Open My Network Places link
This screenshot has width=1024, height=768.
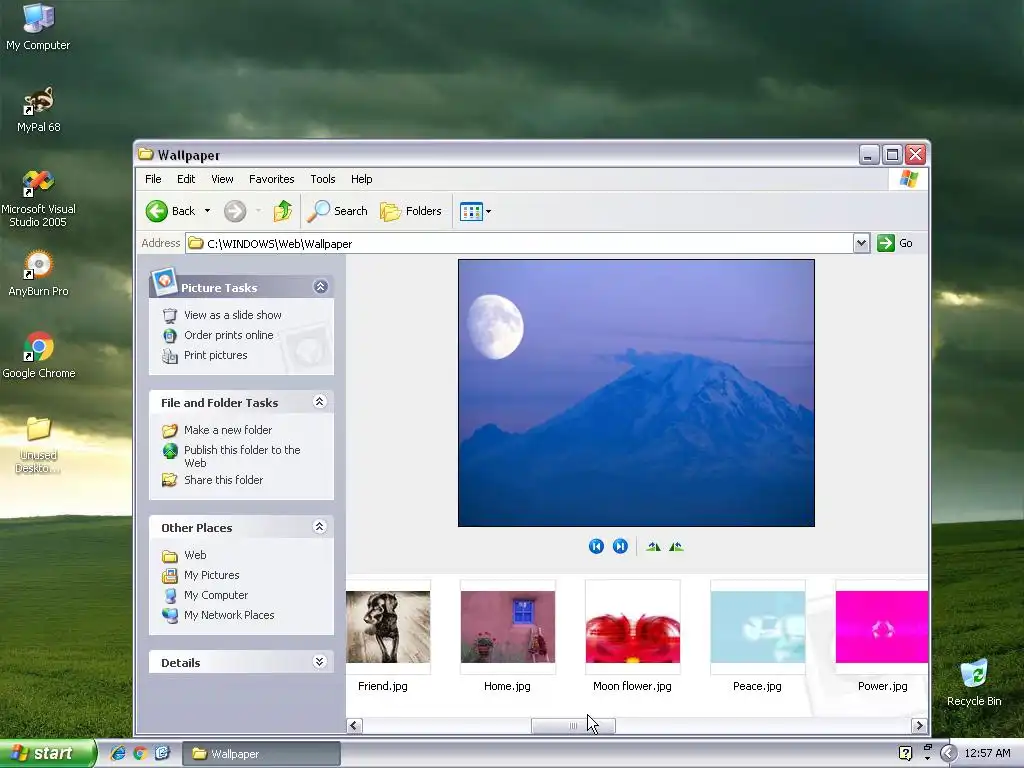pos(229,615)
